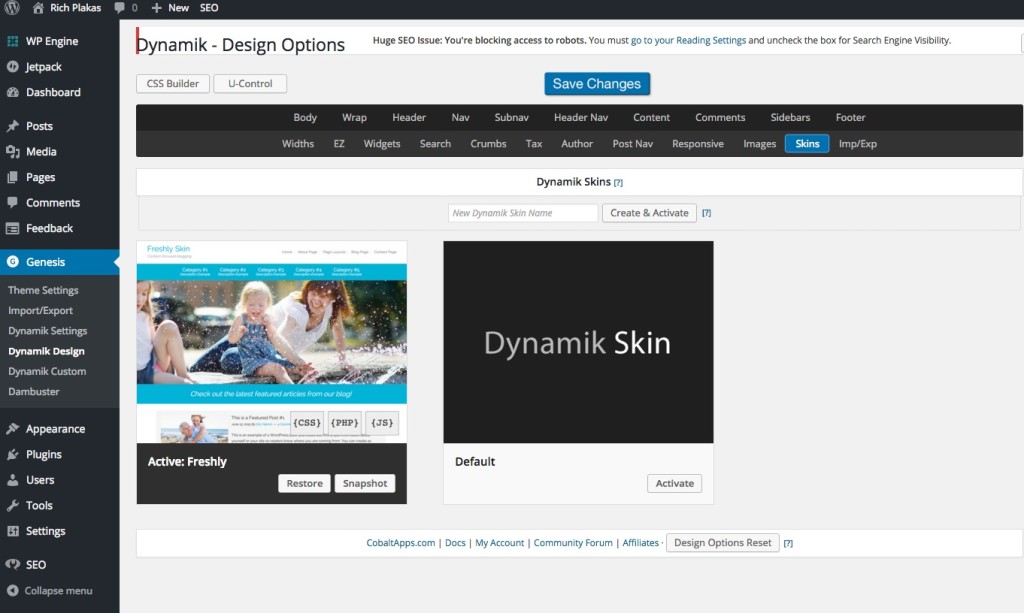Click the Users person icon
The height and width of the screenshot is (613, 1024).
click(x=12, y=480)
